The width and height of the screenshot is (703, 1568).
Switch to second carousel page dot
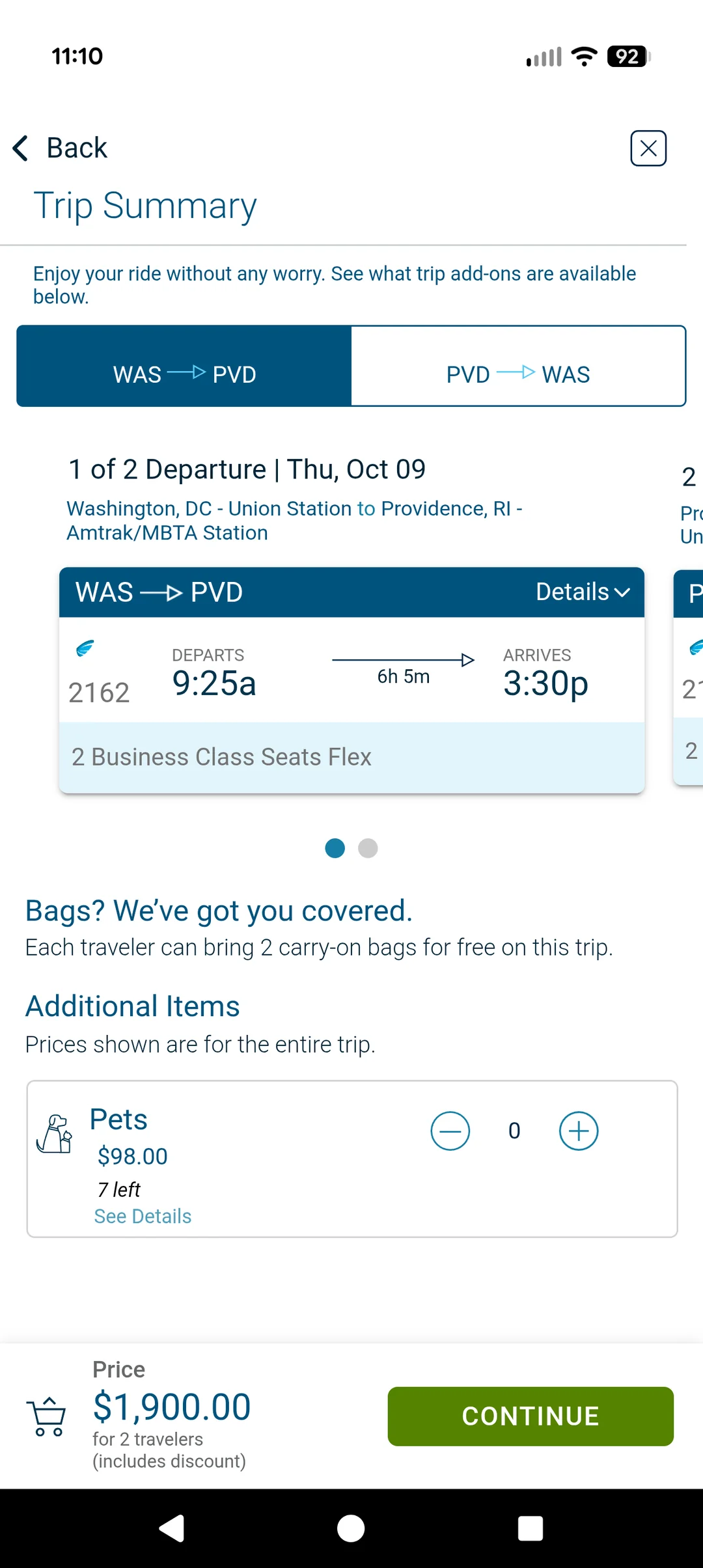tap(368, 848)
